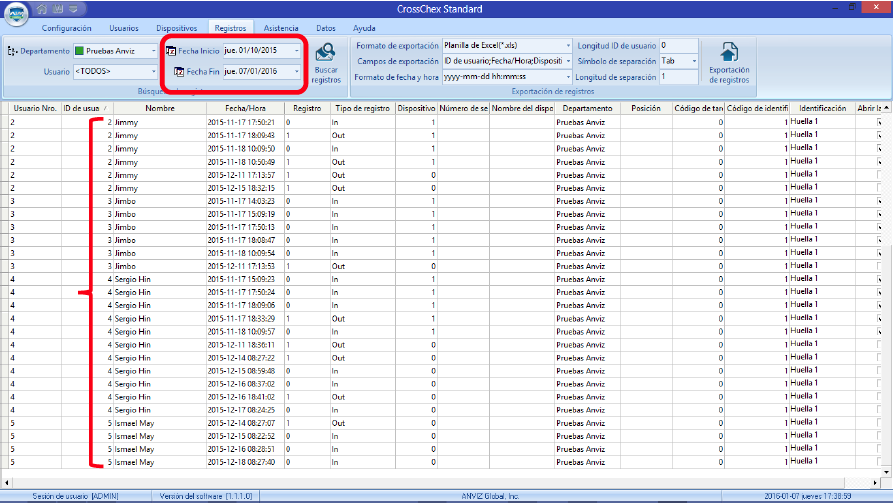Open the Configuración tab

(66, 28)
